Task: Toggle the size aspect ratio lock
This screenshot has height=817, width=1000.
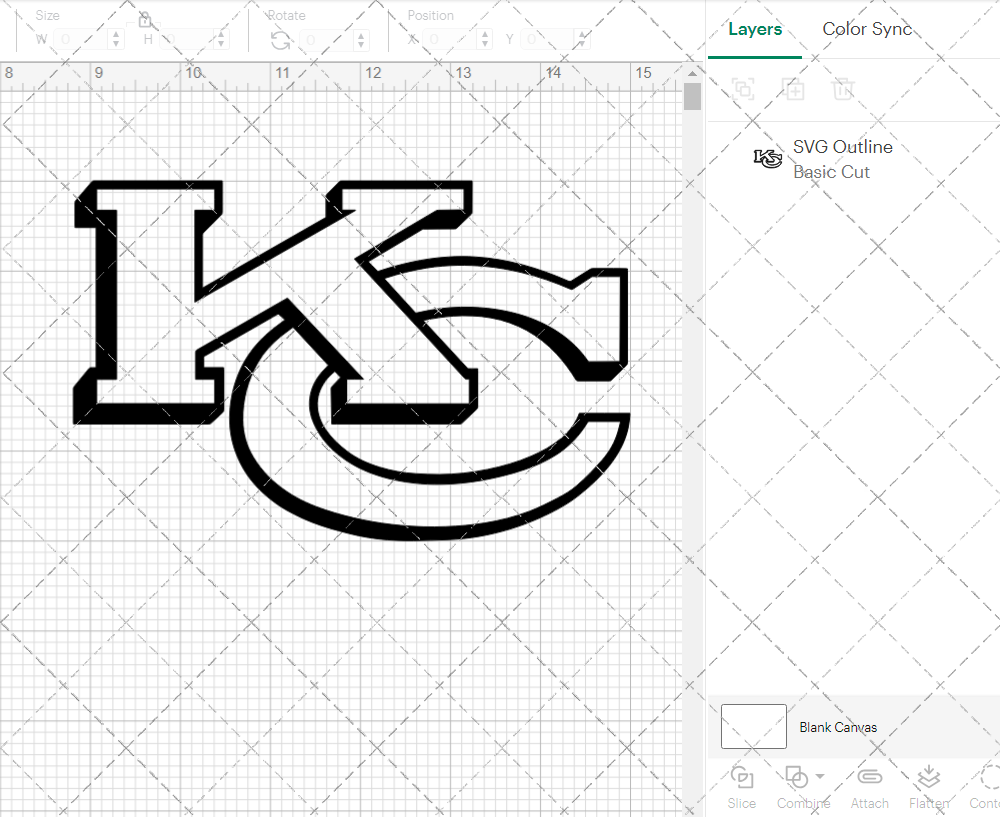Action: [x=145, y=20]
